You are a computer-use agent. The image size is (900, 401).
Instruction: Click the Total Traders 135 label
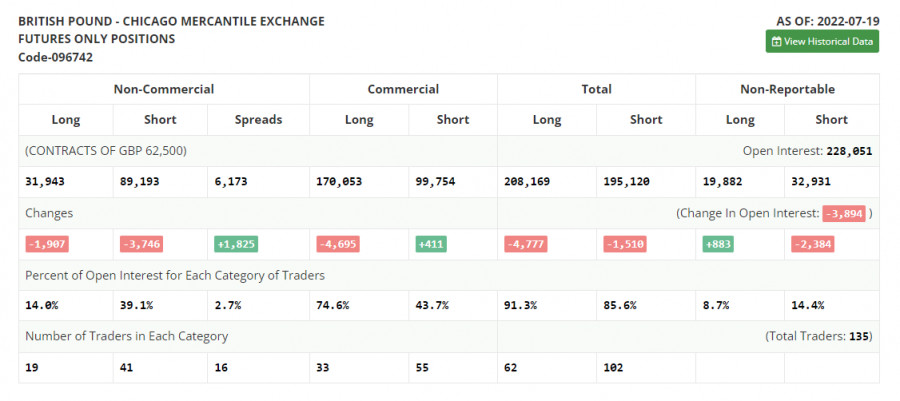pyautogui.click(x=819, y=336)
